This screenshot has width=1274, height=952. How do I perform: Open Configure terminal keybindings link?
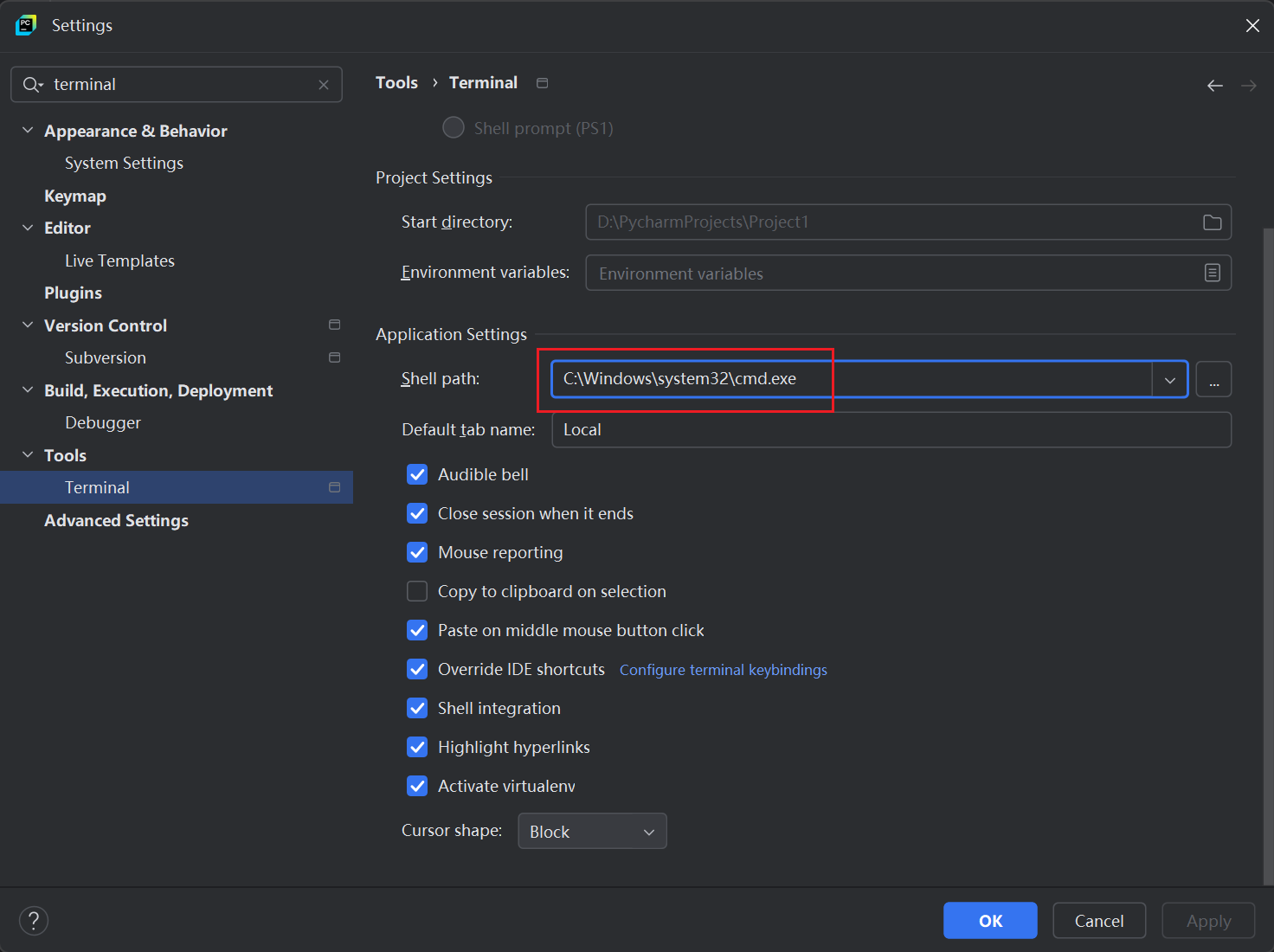(724, 670)
